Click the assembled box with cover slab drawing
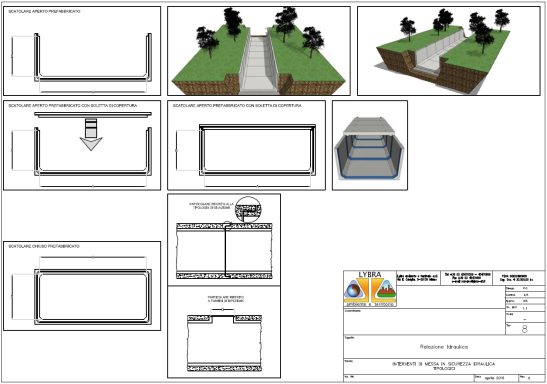The image size is (547, 384). pyautogui.click(x=246, y=145)
